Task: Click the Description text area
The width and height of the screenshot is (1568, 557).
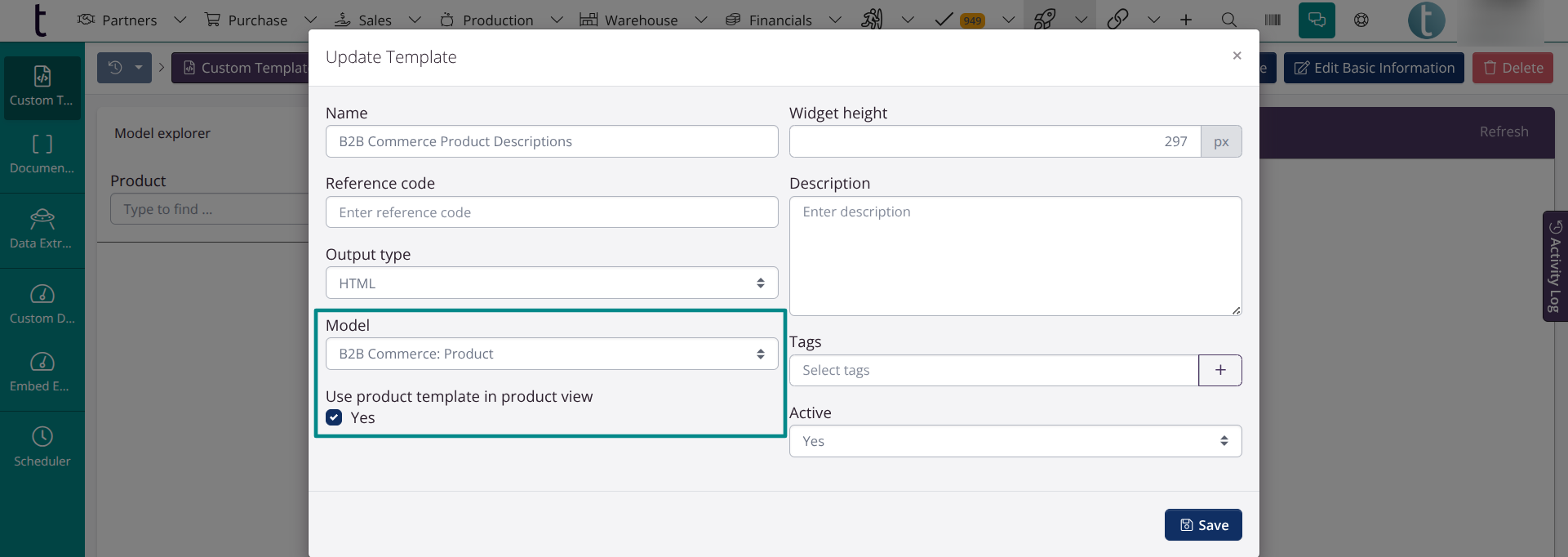Action: 1015,256
